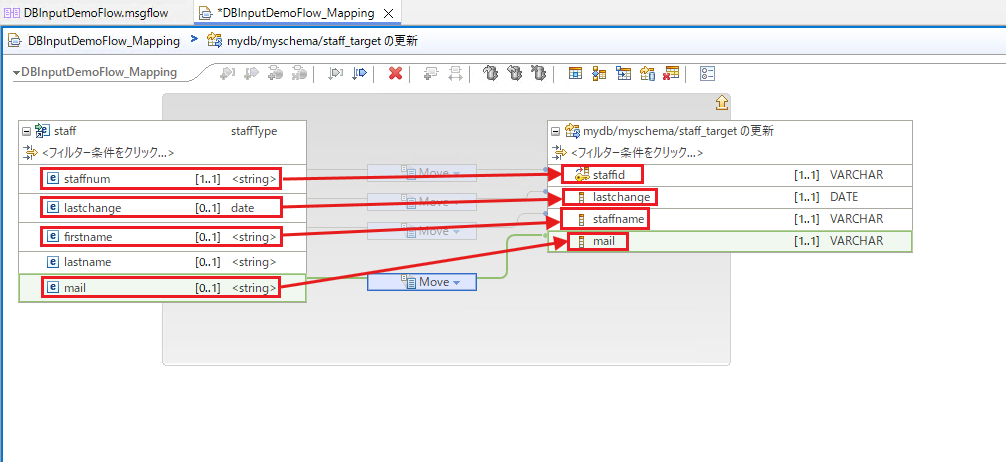Select the mail target column
This screenshot has height=462, width=1006.
click(729, 241)
